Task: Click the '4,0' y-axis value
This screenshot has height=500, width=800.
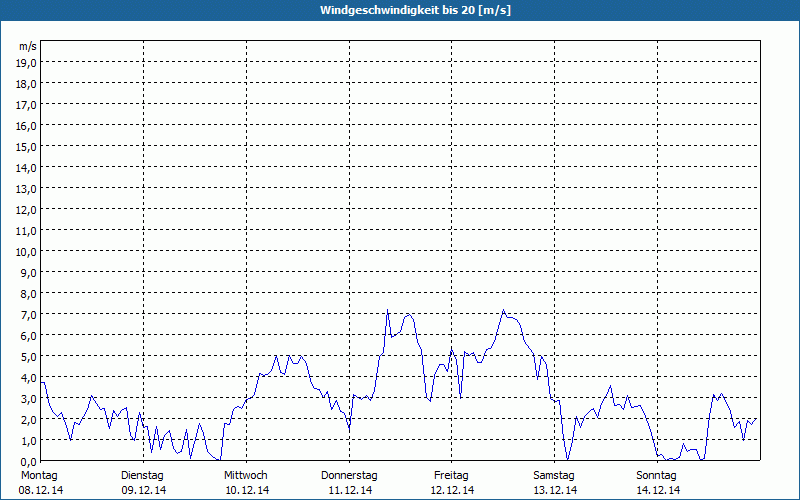Action: coord(30,378)
